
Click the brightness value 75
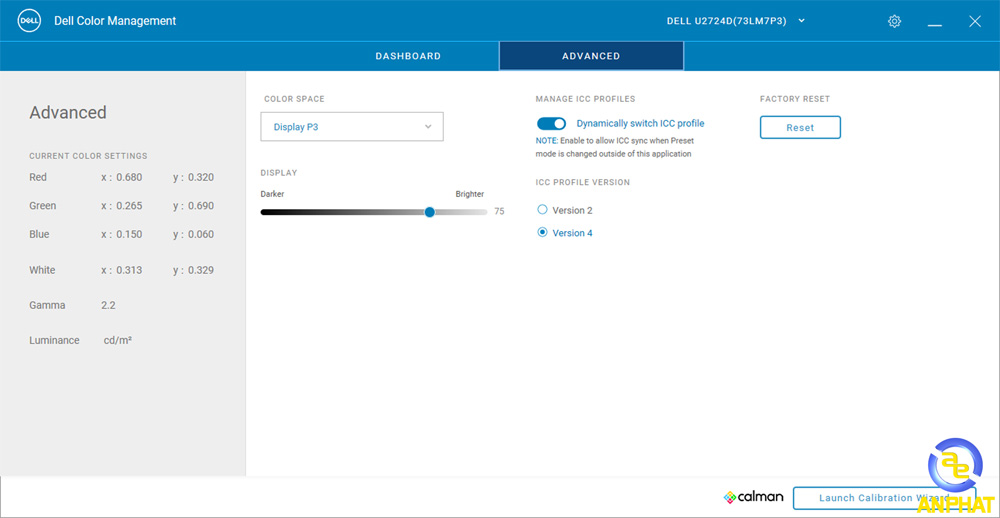tap(499, 211)
